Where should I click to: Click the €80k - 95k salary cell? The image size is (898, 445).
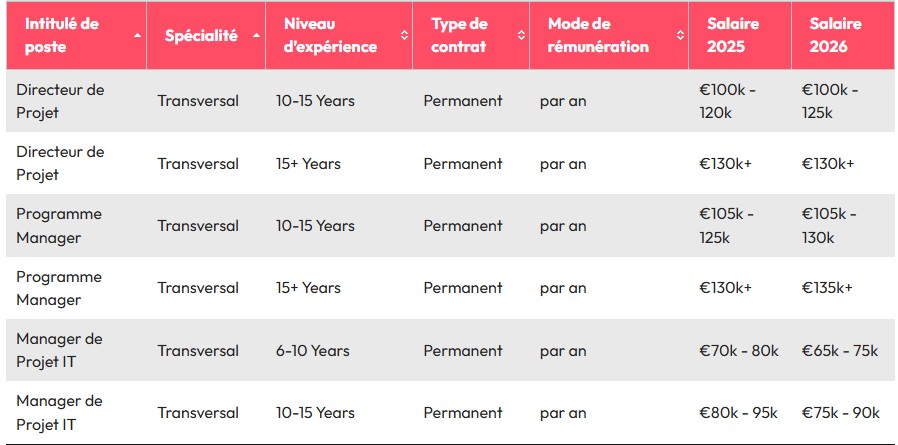pyautogui.click(x=739, y=412)
